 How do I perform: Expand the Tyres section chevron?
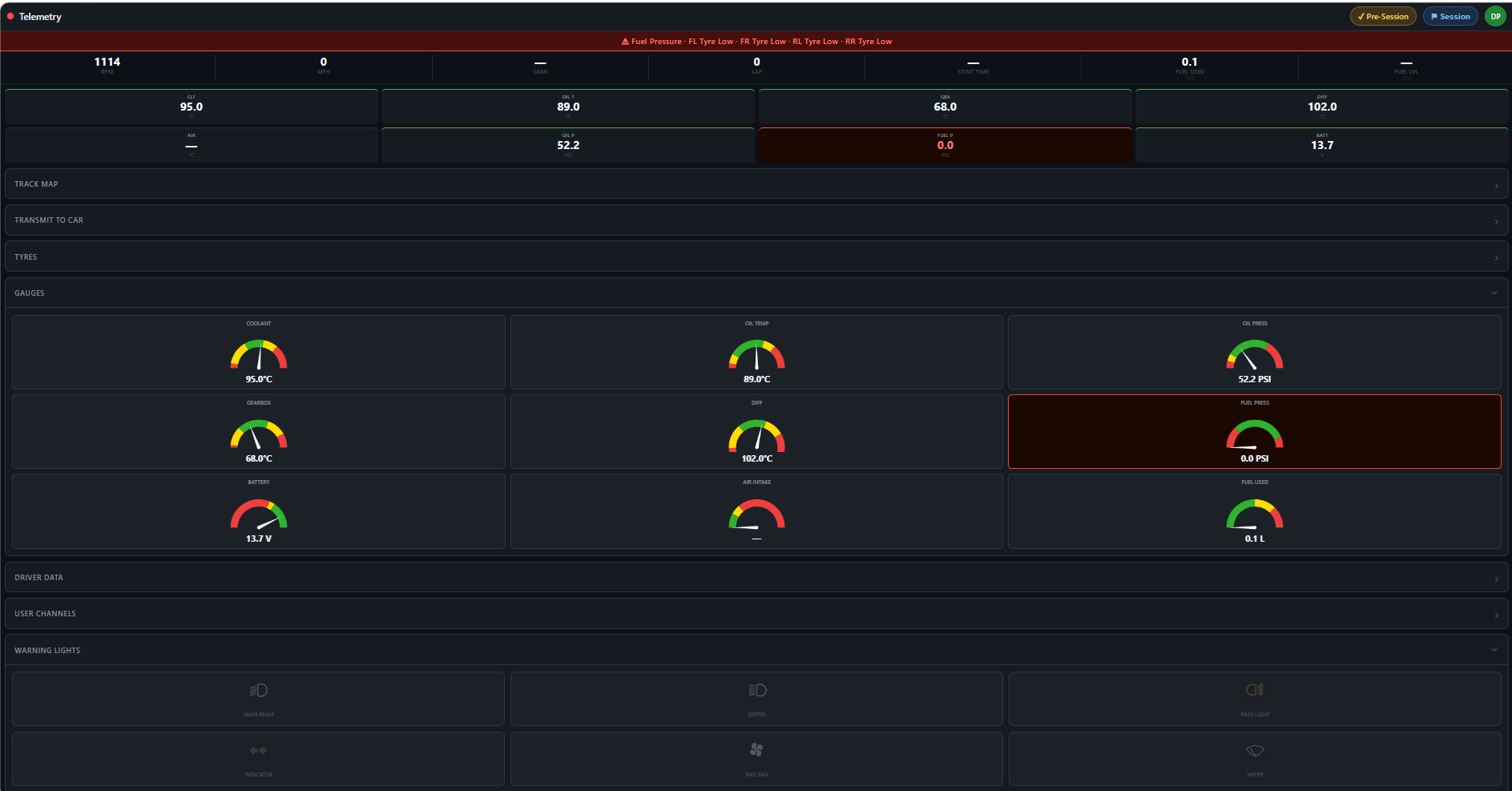[1496, 258]
